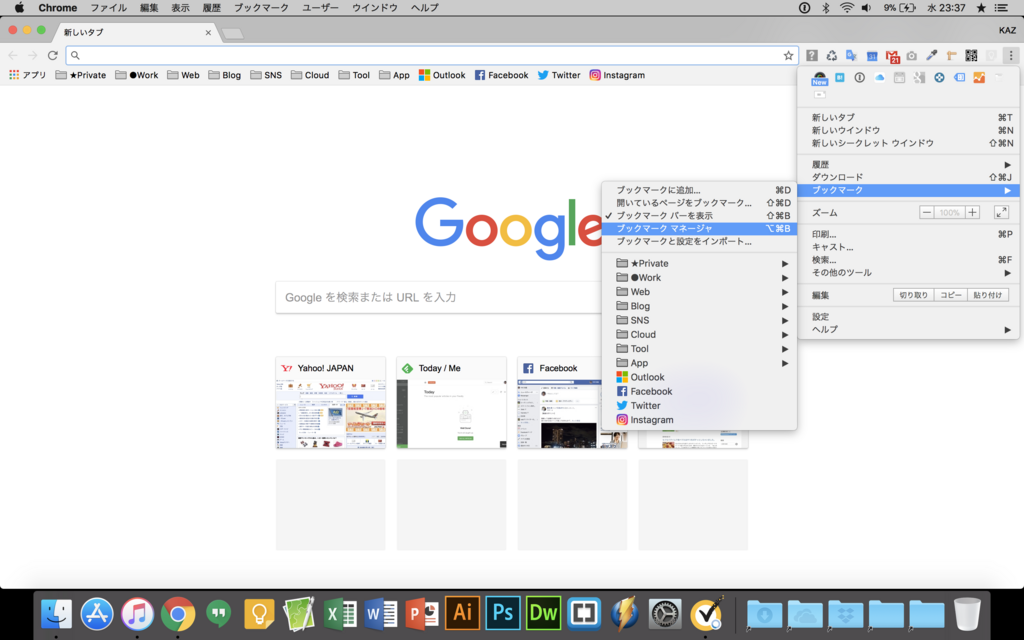Open the 表示 menu in menu bar
This screenshot has height=640, width=1024.
tap(180, 8)
